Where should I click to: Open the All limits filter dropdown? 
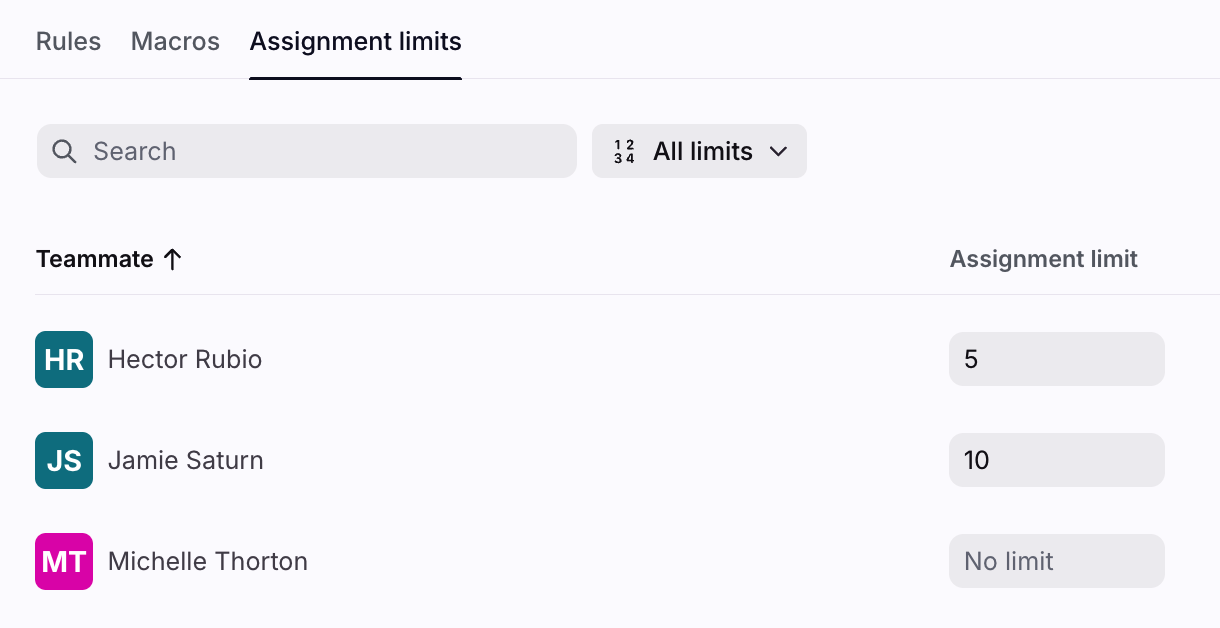coord(699,151)
